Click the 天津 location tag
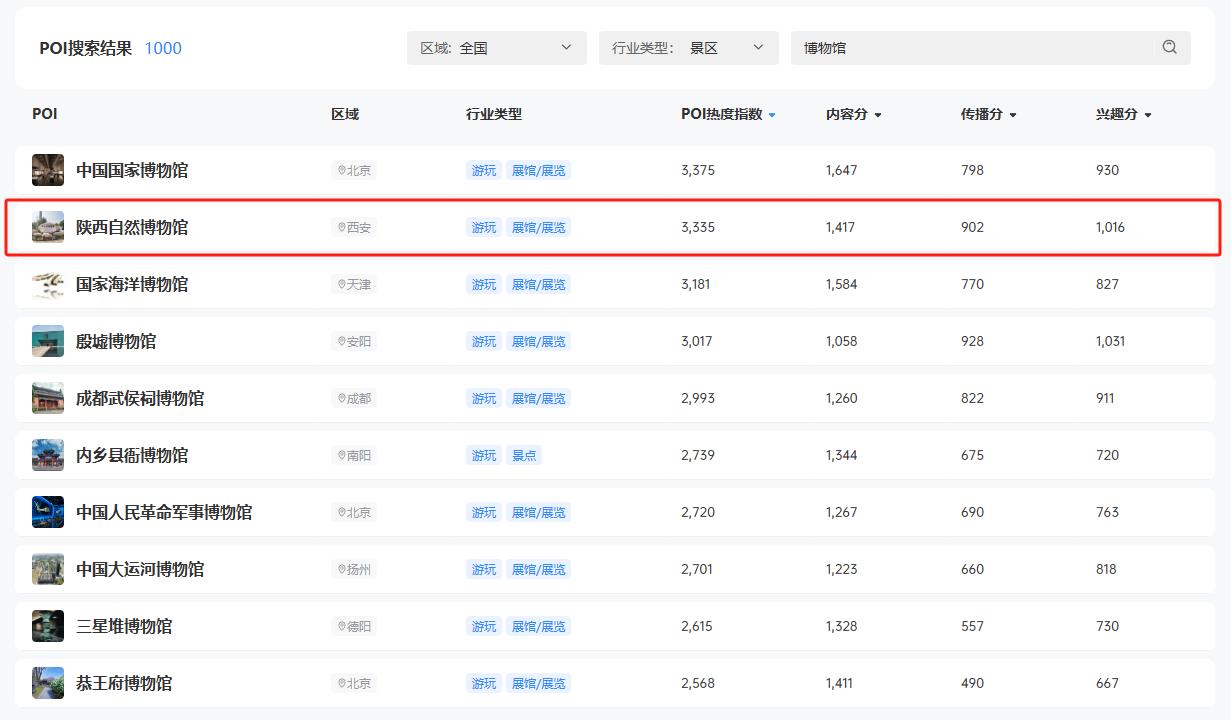 click(x=354, y=284)
